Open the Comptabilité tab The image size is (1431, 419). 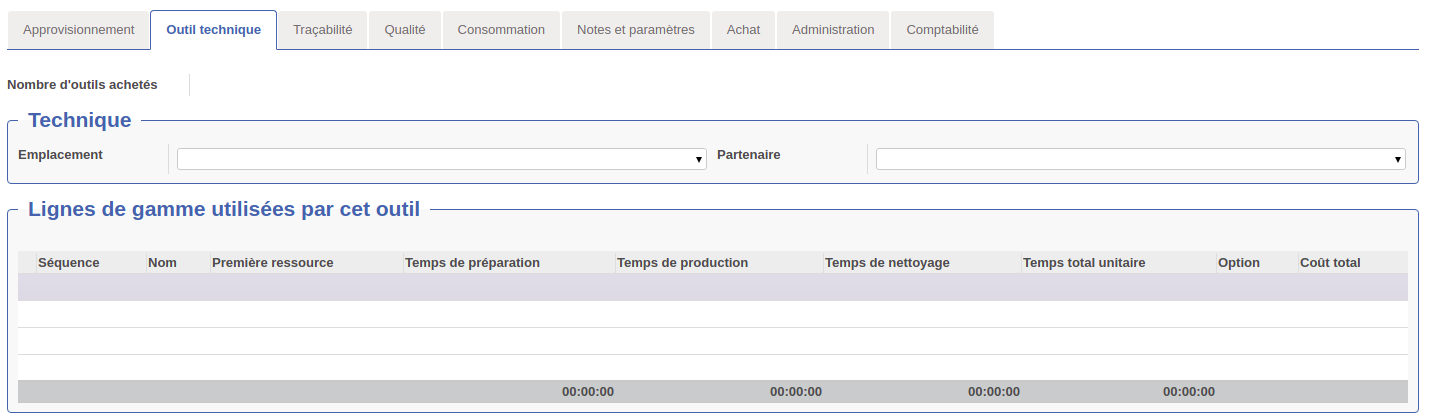click(942, 30)
